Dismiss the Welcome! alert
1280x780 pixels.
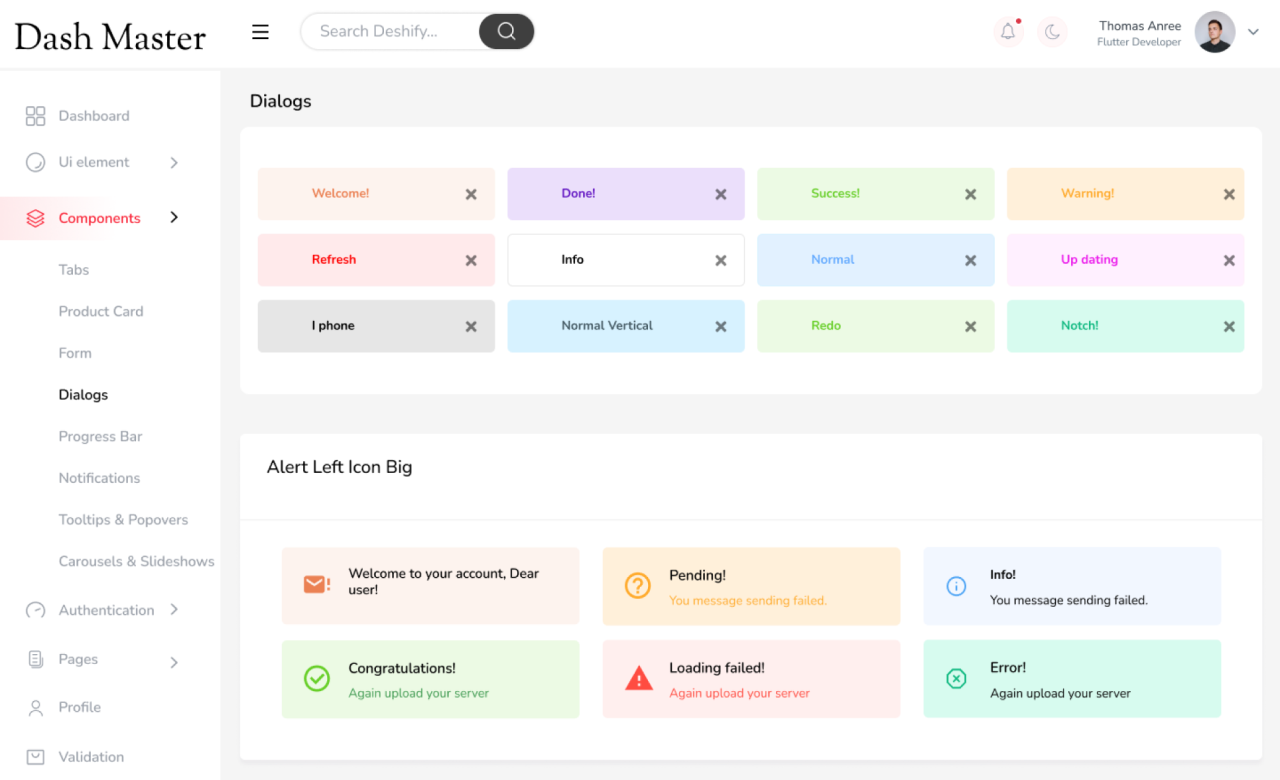pos(471,193)
